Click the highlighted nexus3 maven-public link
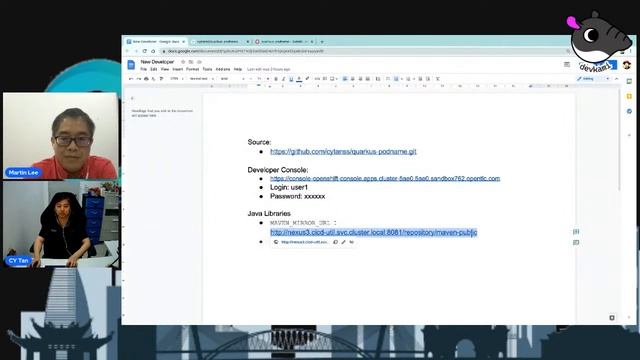This screenshot has height=360, width=640. 373,232
